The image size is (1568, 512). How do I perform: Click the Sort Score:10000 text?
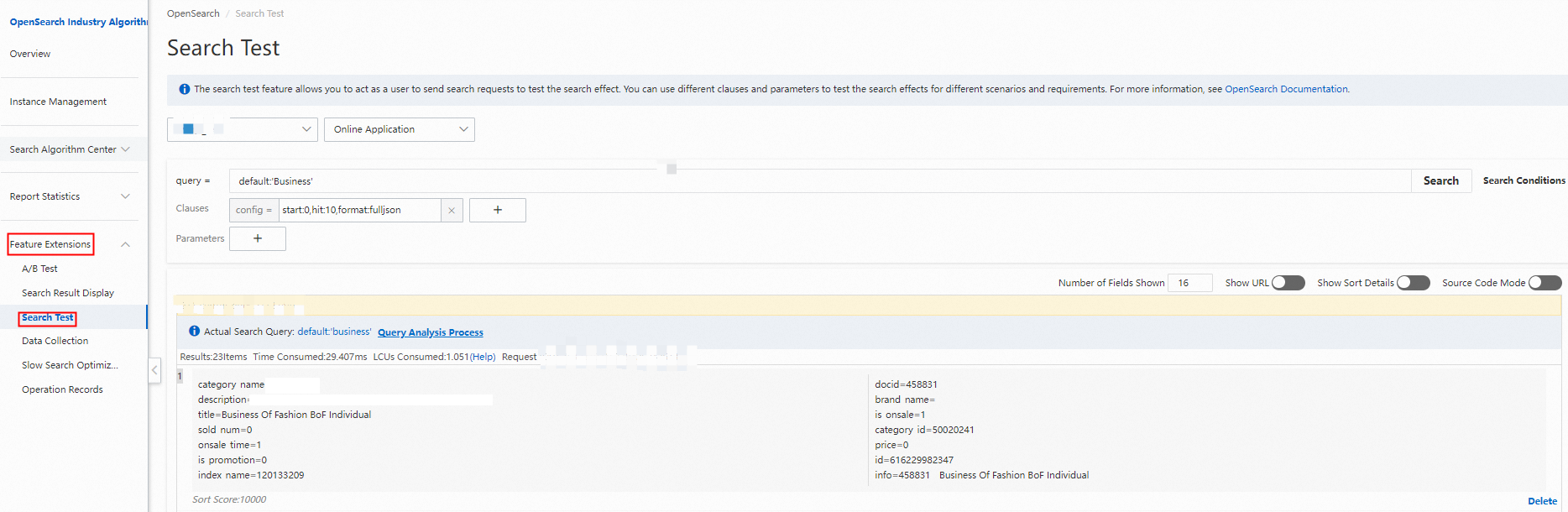coord(229,499)
